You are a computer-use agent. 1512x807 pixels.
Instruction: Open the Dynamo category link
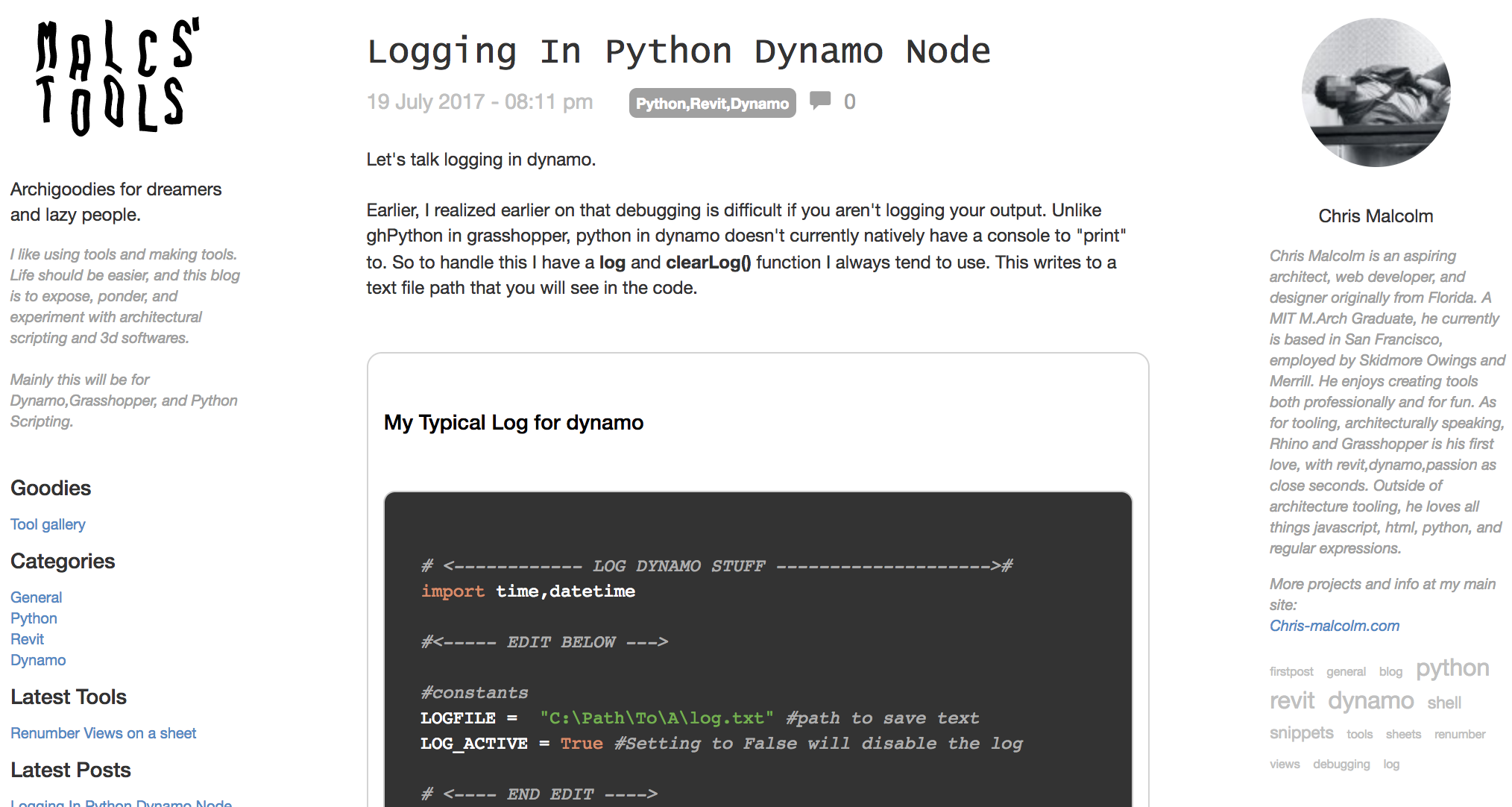38,660
